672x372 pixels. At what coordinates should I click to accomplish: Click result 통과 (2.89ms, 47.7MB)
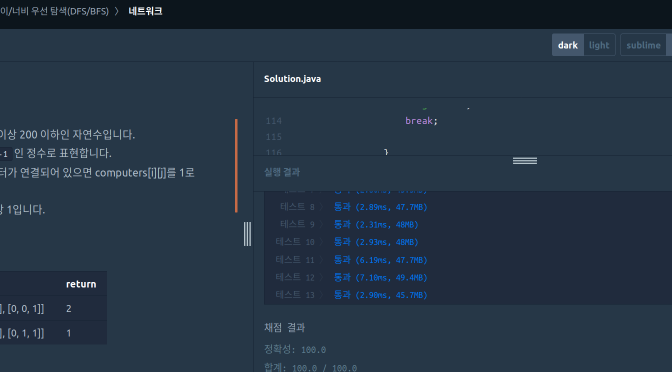pos(381,207)
